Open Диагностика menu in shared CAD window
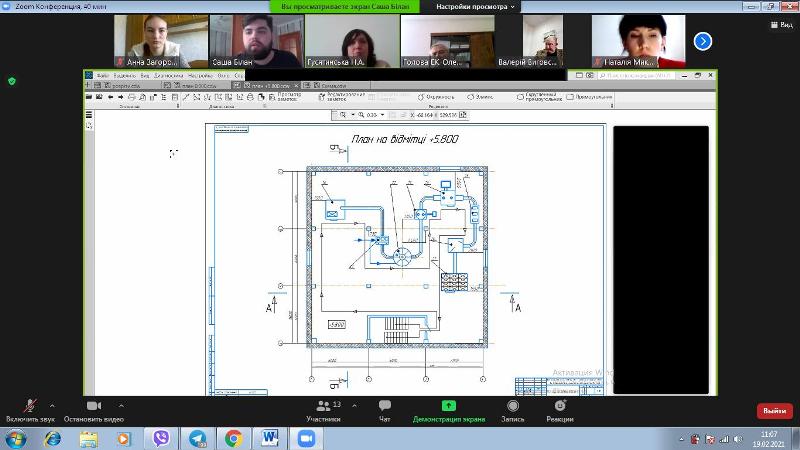This screenshot has width=800, height=450. [168, 76]
